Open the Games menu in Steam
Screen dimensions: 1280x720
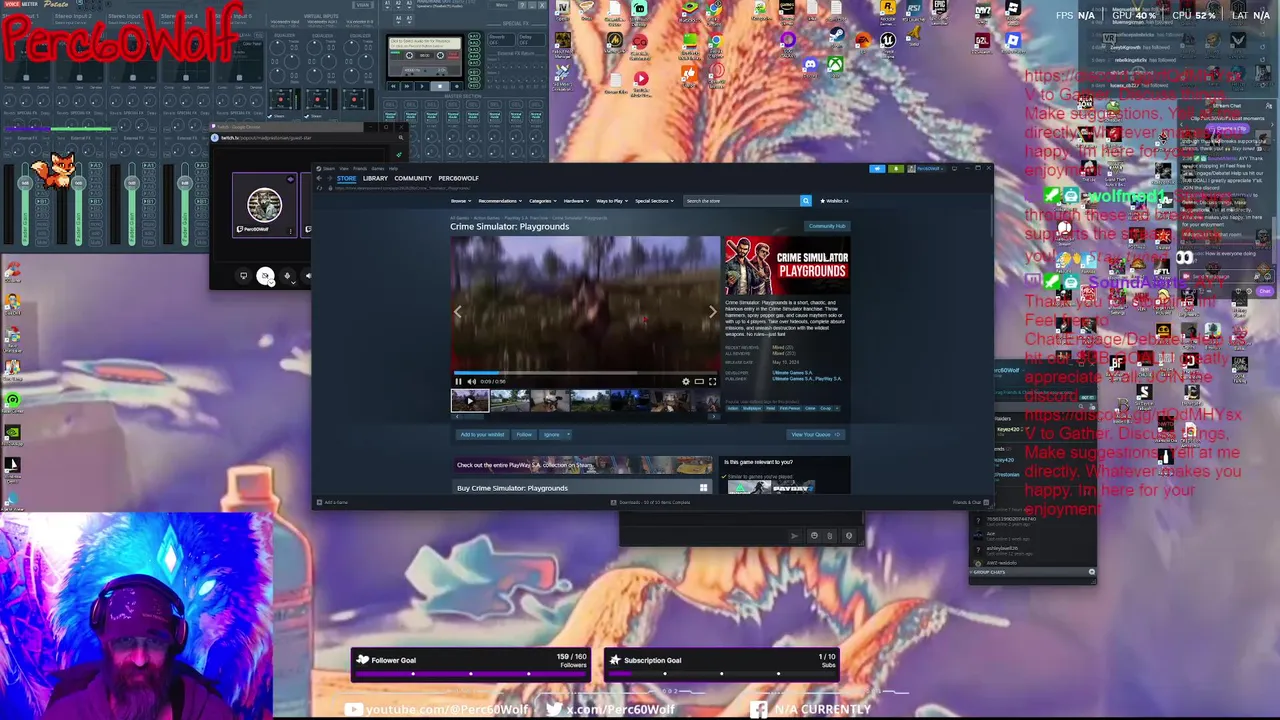(377, 168)
